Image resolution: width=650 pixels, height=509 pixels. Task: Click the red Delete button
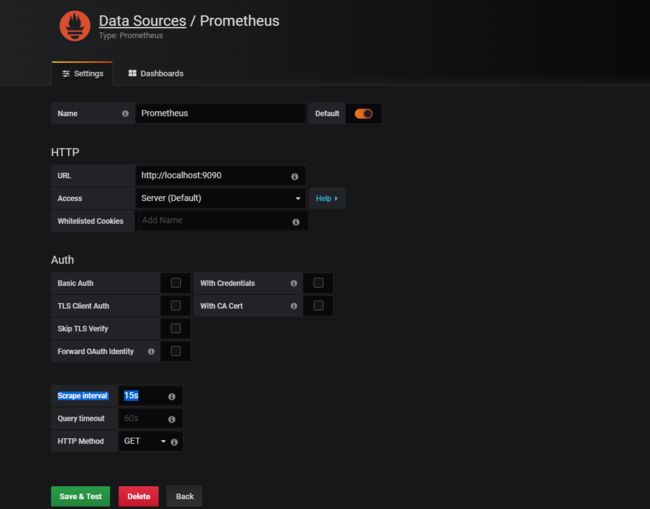(x=138, y=497)
